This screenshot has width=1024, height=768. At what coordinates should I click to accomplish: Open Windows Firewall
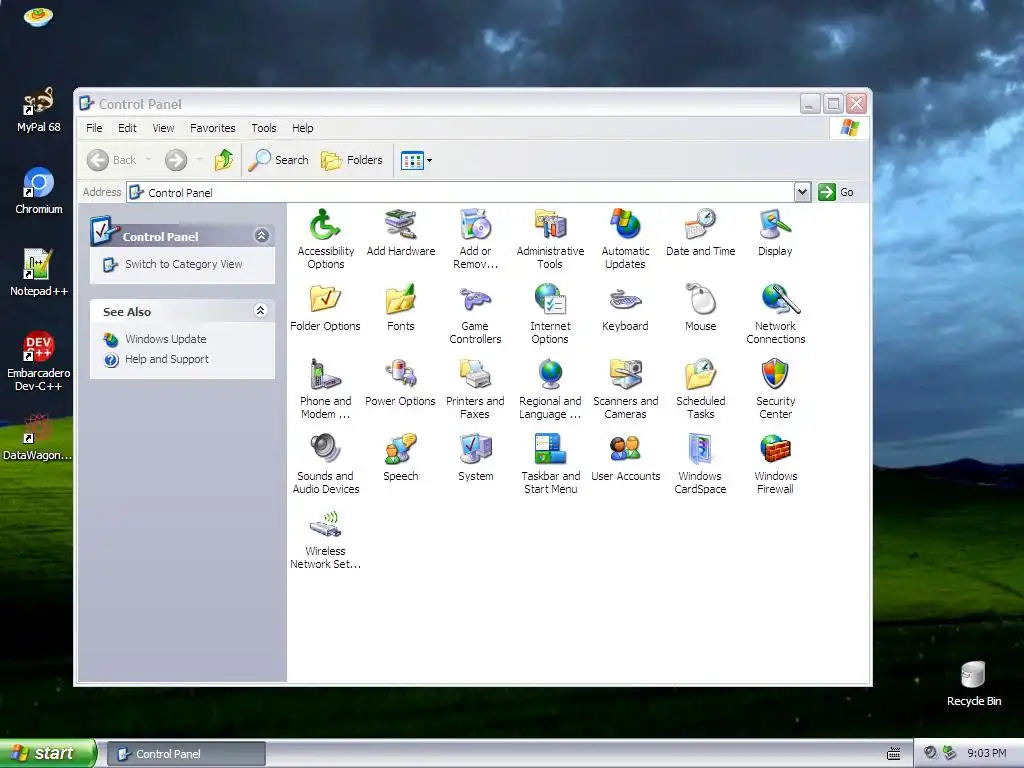pyautogui.click(x=775, y=464)
